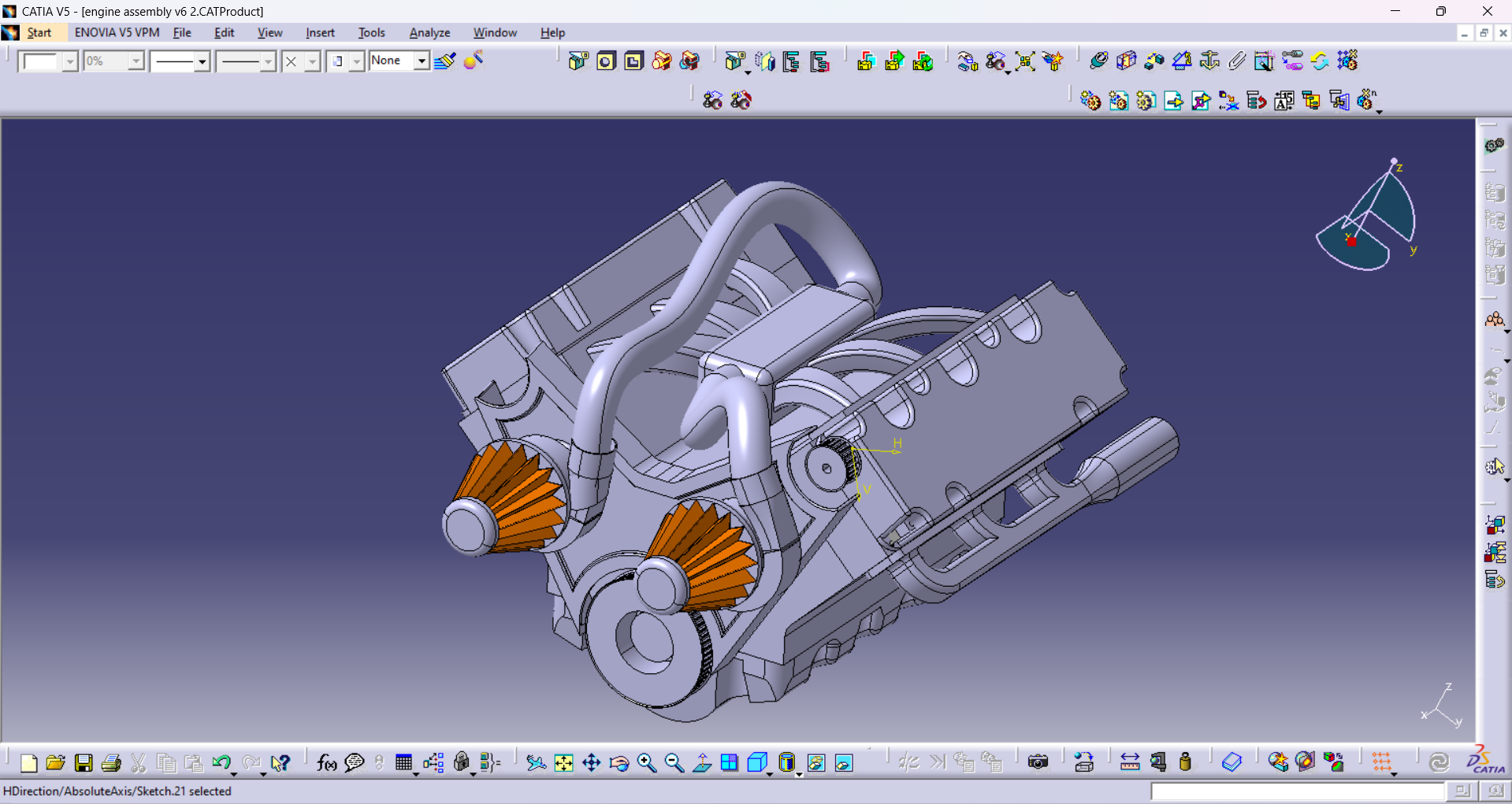Select the Fly Mode airplane icon
The image size is (1512, 804).
pos(536,762)
